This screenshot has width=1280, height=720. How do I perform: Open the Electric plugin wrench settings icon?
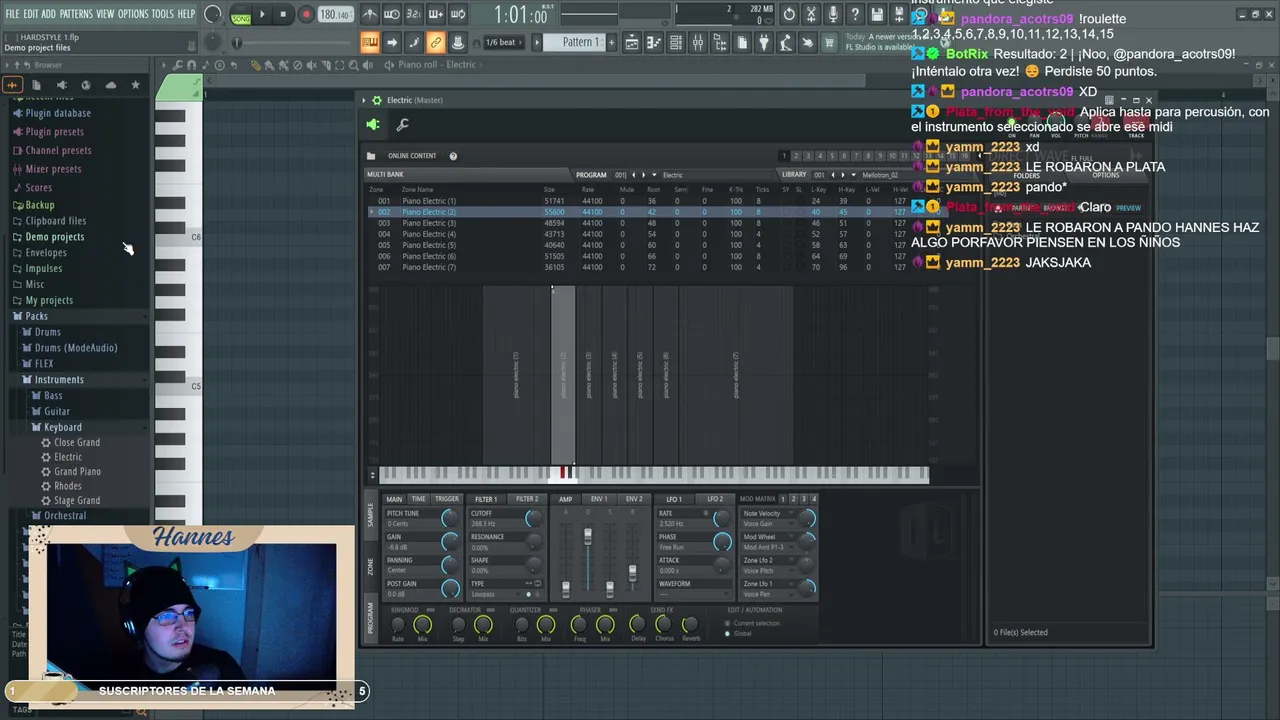[x=403, y=125]
